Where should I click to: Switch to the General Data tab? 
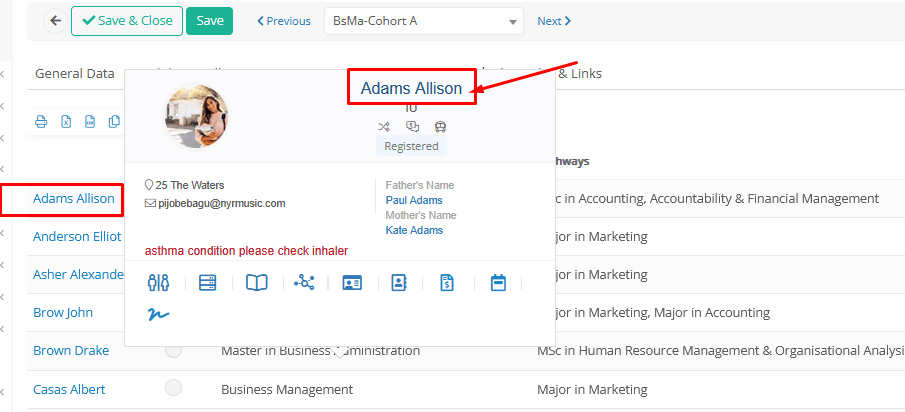point(75,73)
